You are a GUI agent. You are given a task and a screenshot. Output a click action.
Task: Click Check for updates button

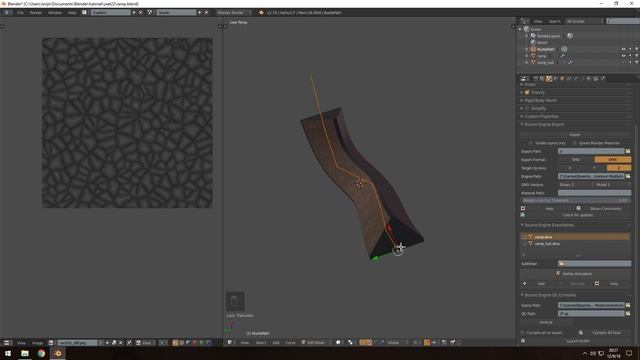(x=575, y=215)
